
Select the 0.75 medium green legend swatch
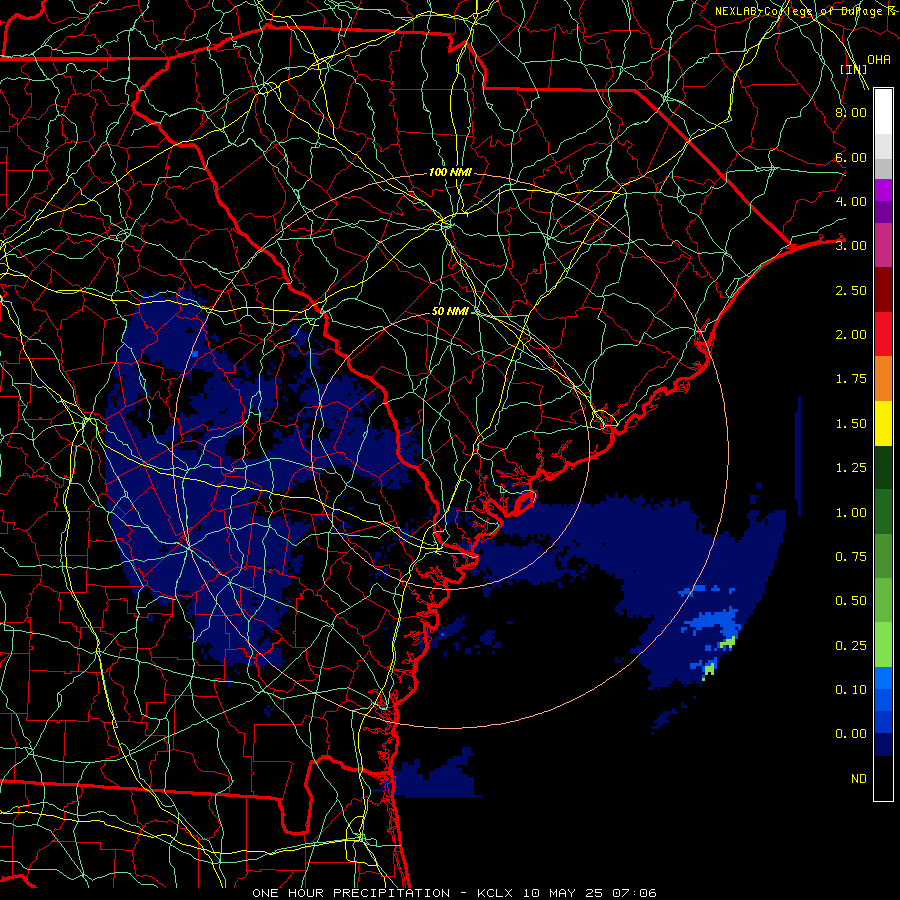pyautogui.click(x=883, y=556)
